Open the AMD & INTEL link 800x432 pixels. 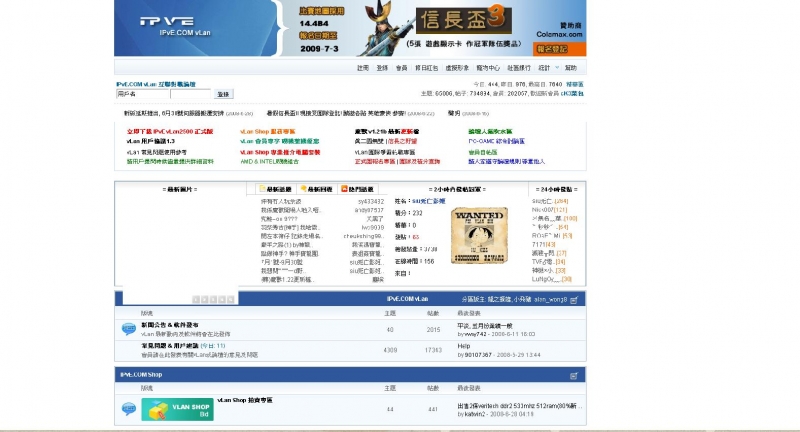tap(269, 162)
